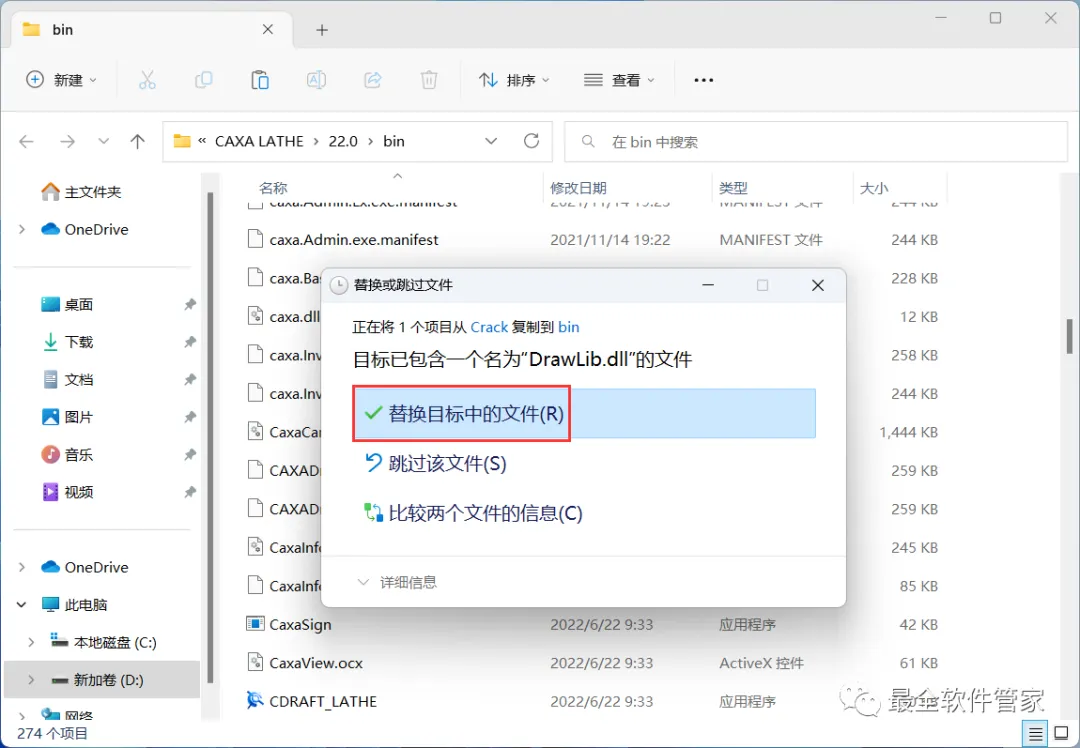The width and height of the screenshot is (1080, 748).
Task: Expand the lower OneDrive entry
Action: (x=22, y=567)
